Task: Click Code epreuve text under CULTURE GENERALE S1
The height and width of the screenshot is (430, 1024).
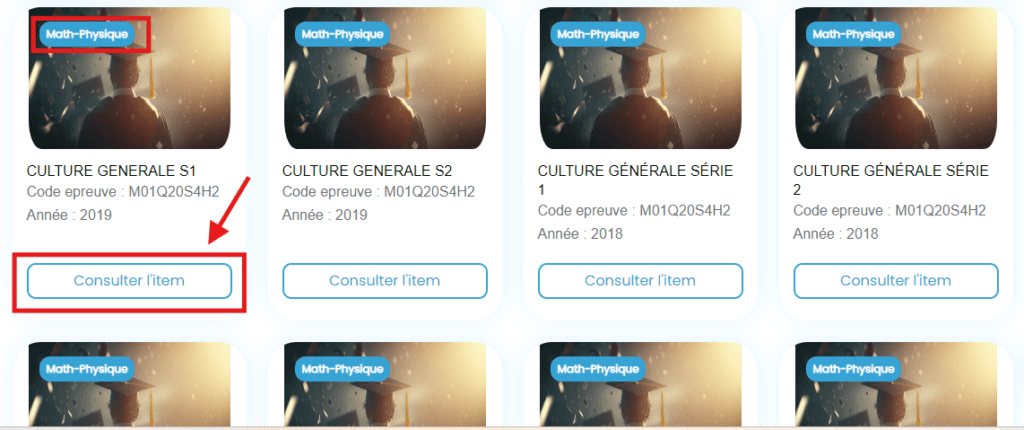Action: (x=122, y=192)
